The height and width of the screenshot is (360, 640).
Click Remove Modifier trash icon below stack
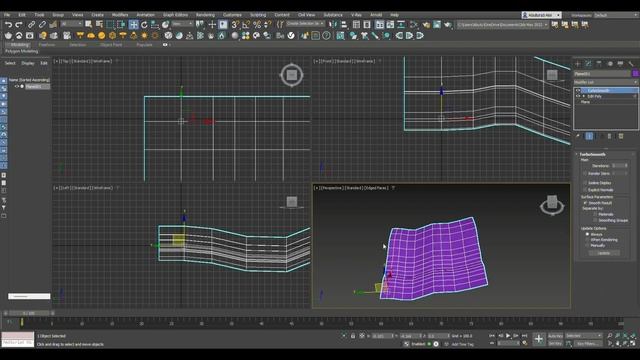609,136
